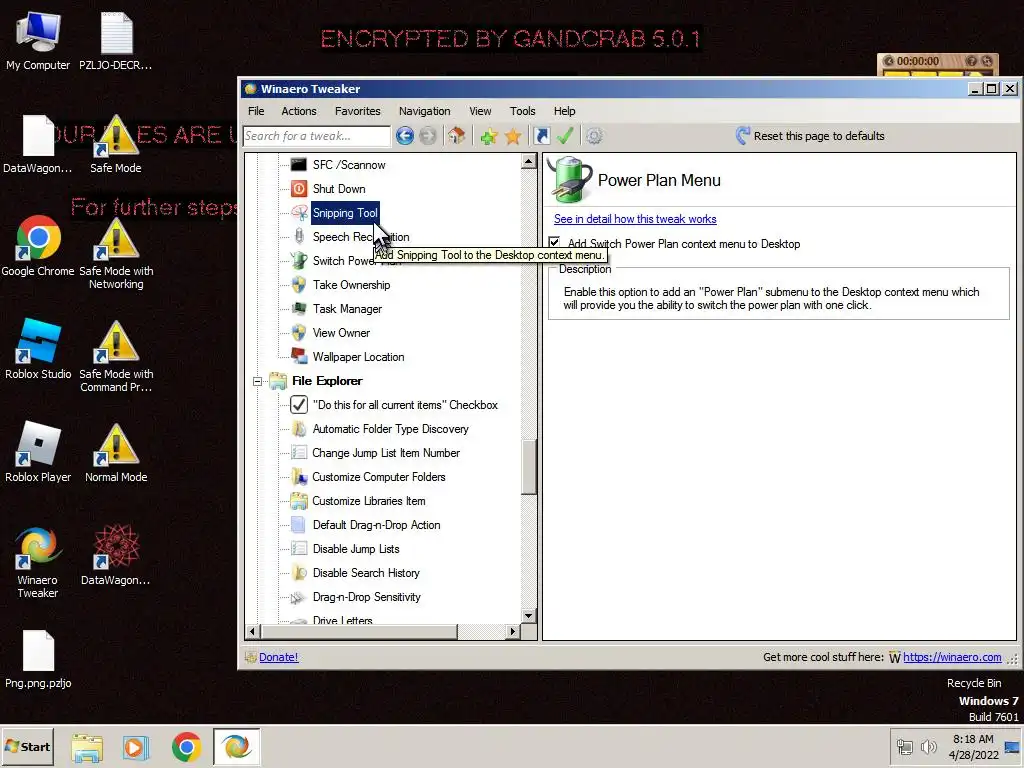Open Roblox Studio desktop shortcut
Screen dimensions: 1024x768
coord(38,349)
